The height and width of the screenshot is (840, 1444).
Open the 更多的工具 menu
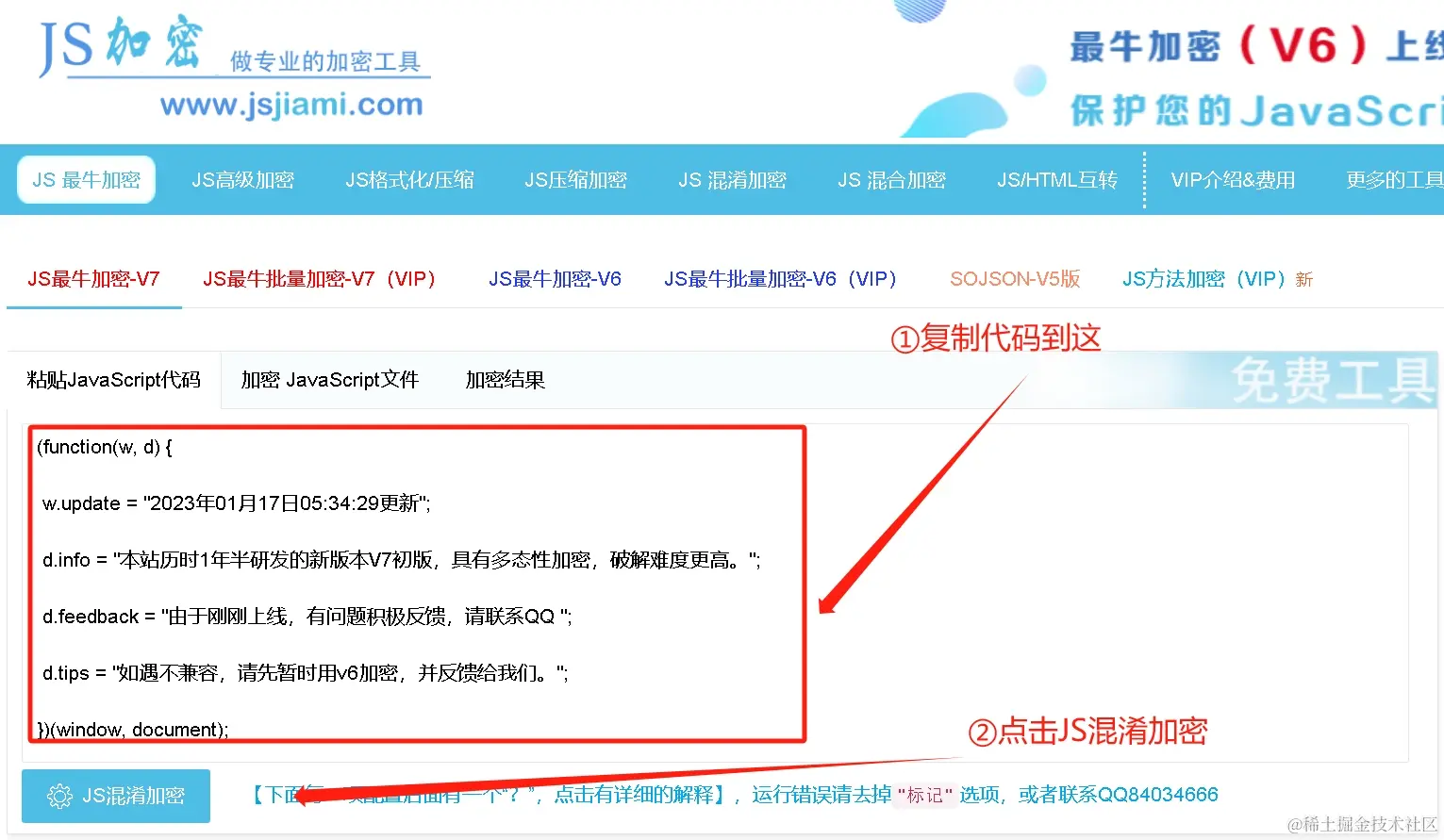1396,179
